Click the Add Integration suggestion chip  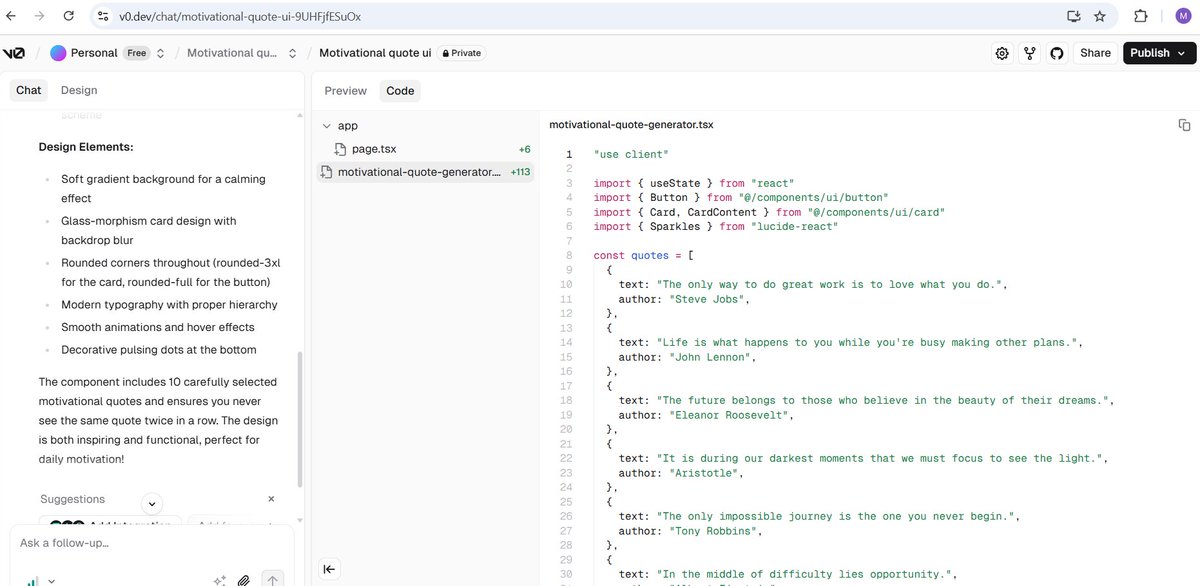coord(110,524)
